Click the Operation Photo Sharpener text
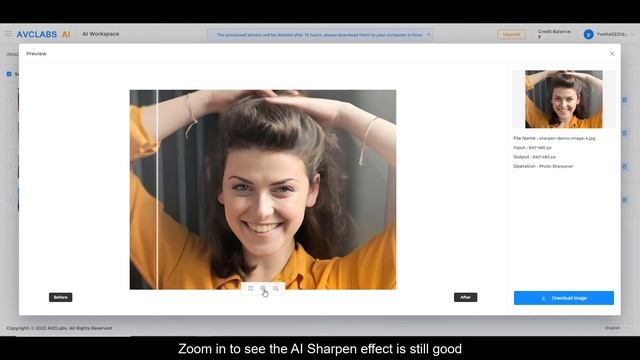Screen dimensions: 640x360 [x=543, y=167]
